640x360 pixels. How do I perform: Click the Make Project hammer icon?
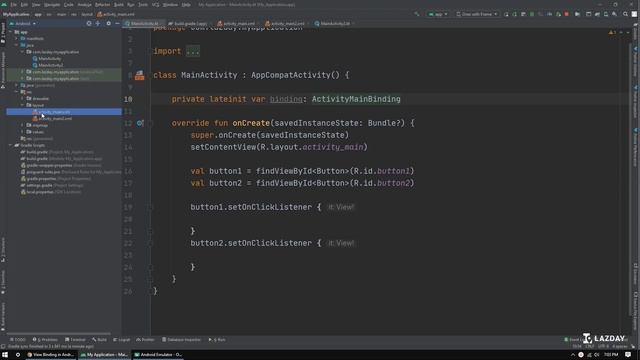pyautogui.click(x=417, y=14)
